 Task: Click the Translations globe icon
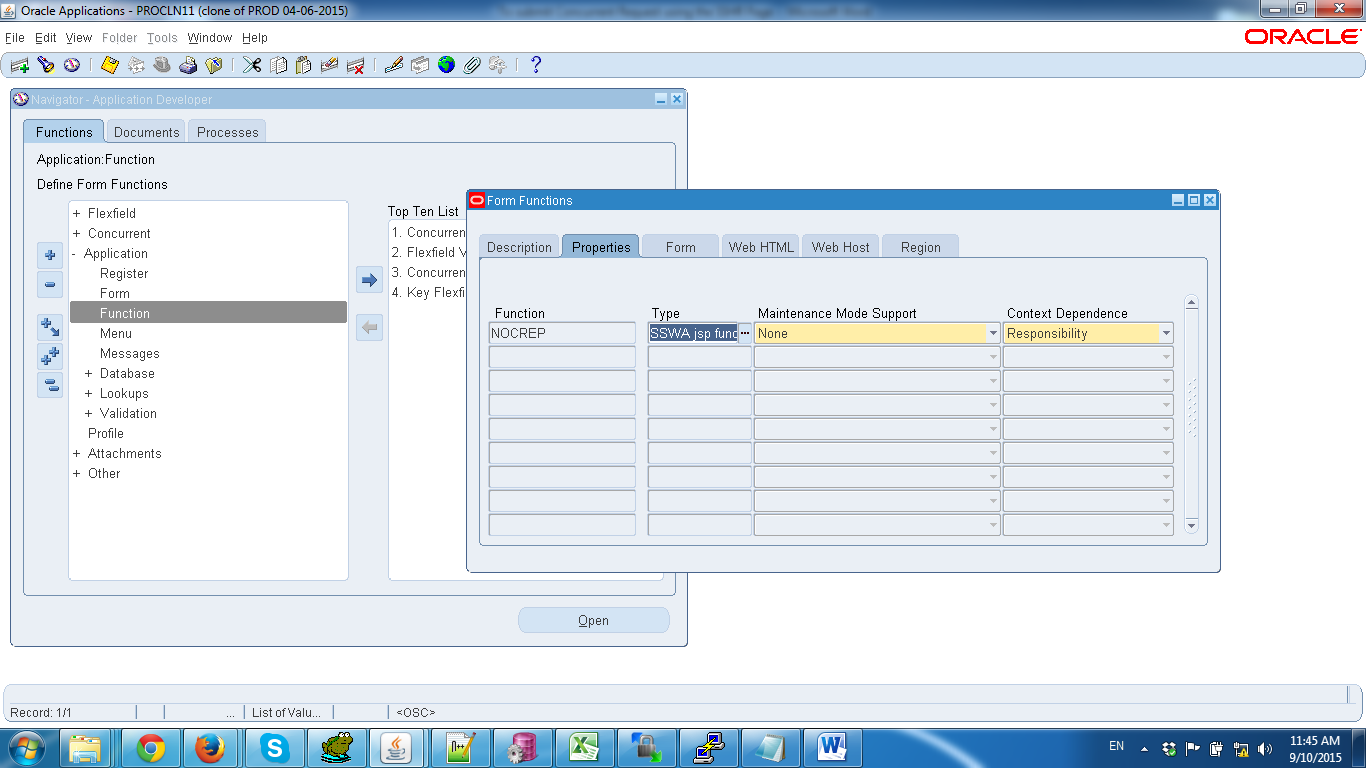pyautogui.click(x=446, y=65)
